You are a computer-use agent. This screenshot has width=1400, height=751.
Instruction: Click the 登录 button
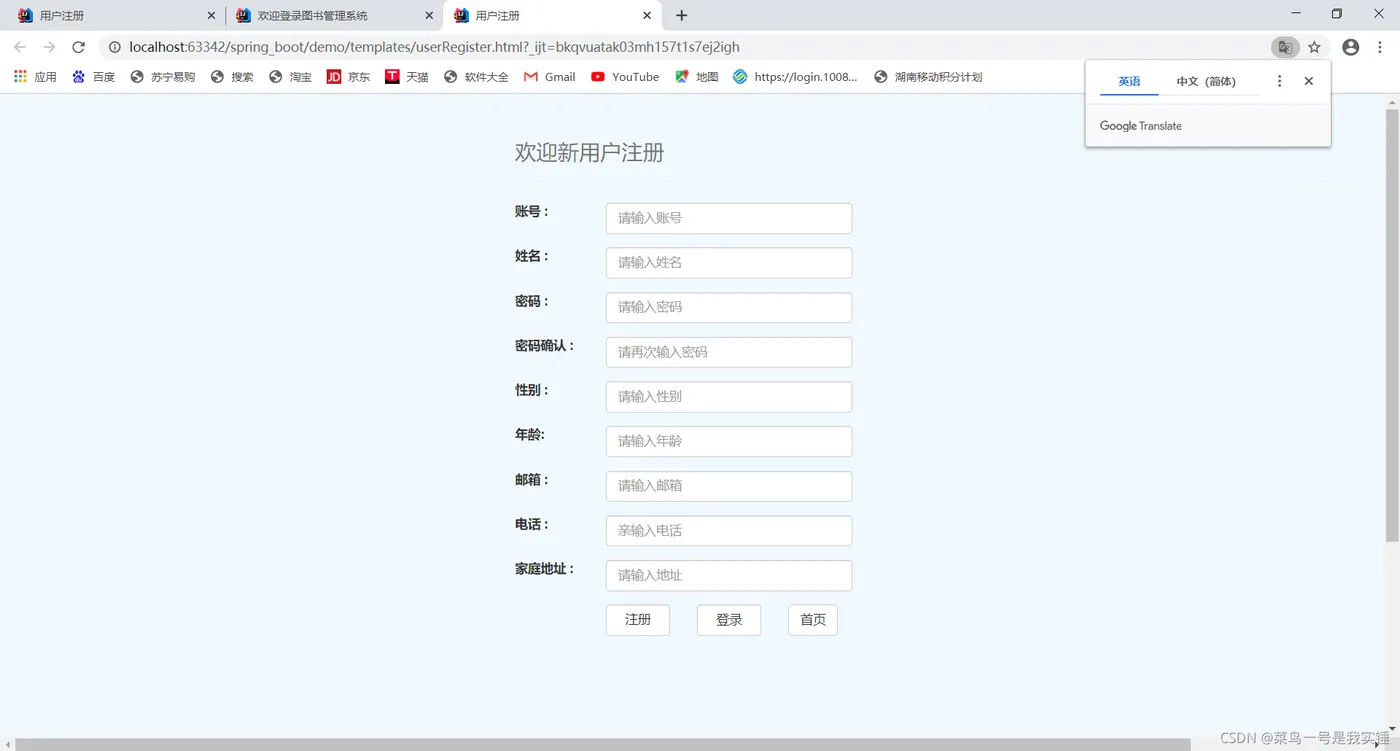tap(729, 620)
